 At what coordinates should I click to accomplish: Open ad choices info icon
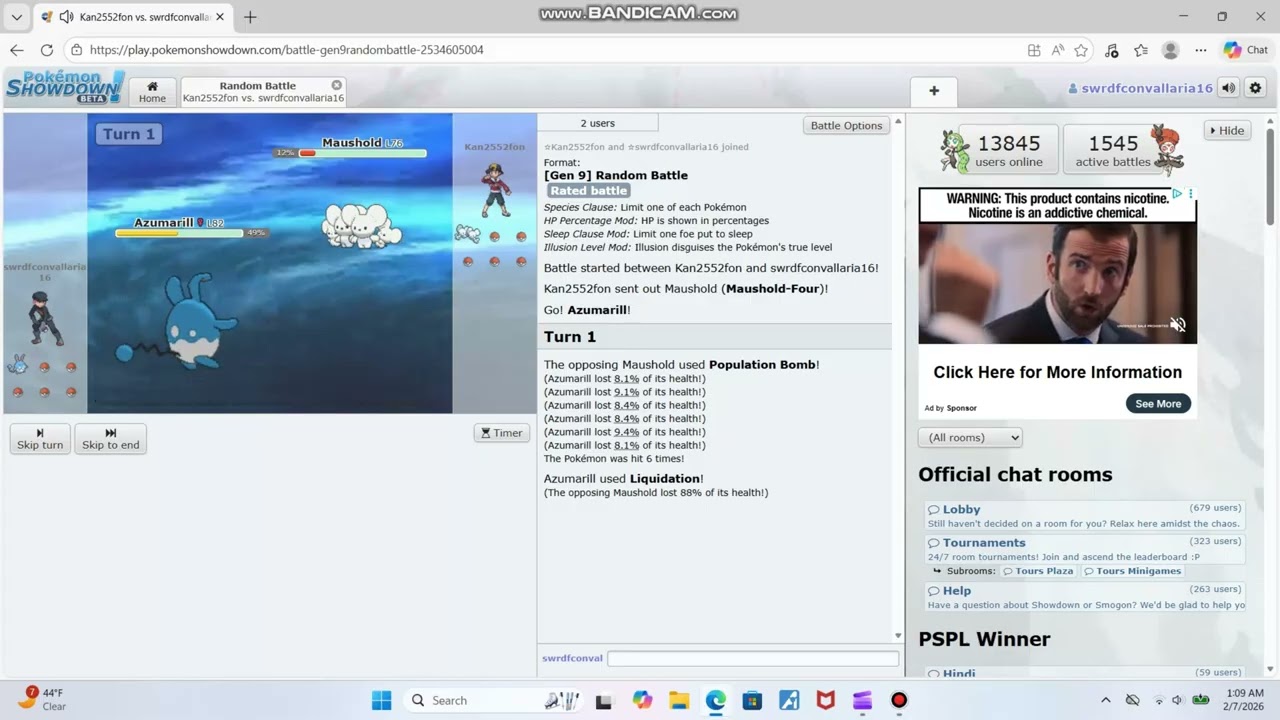(1177, 193)
